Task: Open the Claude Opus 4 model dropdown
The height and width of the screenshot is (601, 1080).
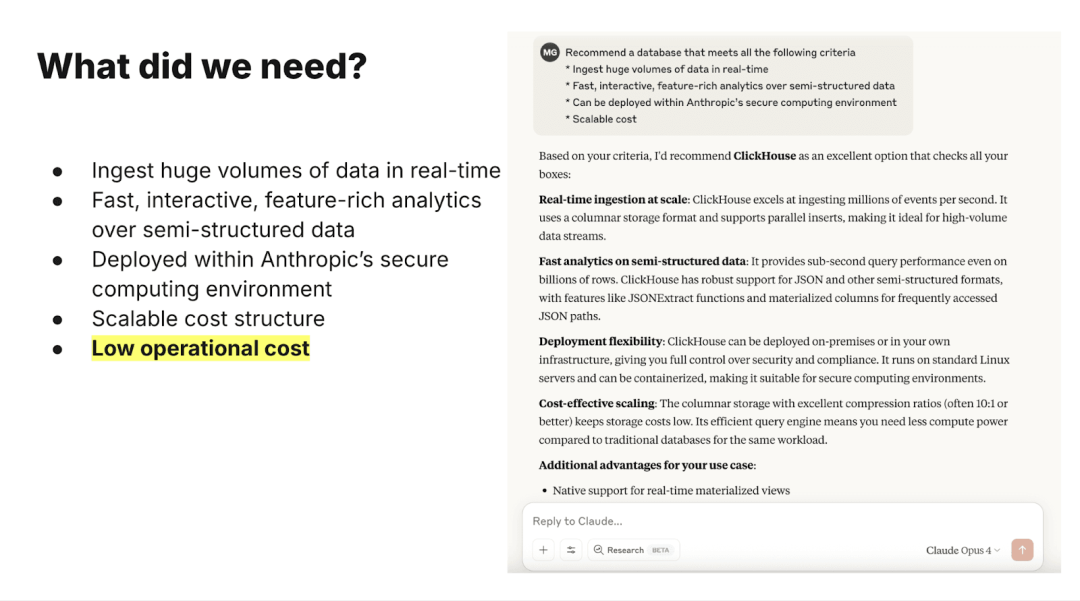Action: [963, 550]
